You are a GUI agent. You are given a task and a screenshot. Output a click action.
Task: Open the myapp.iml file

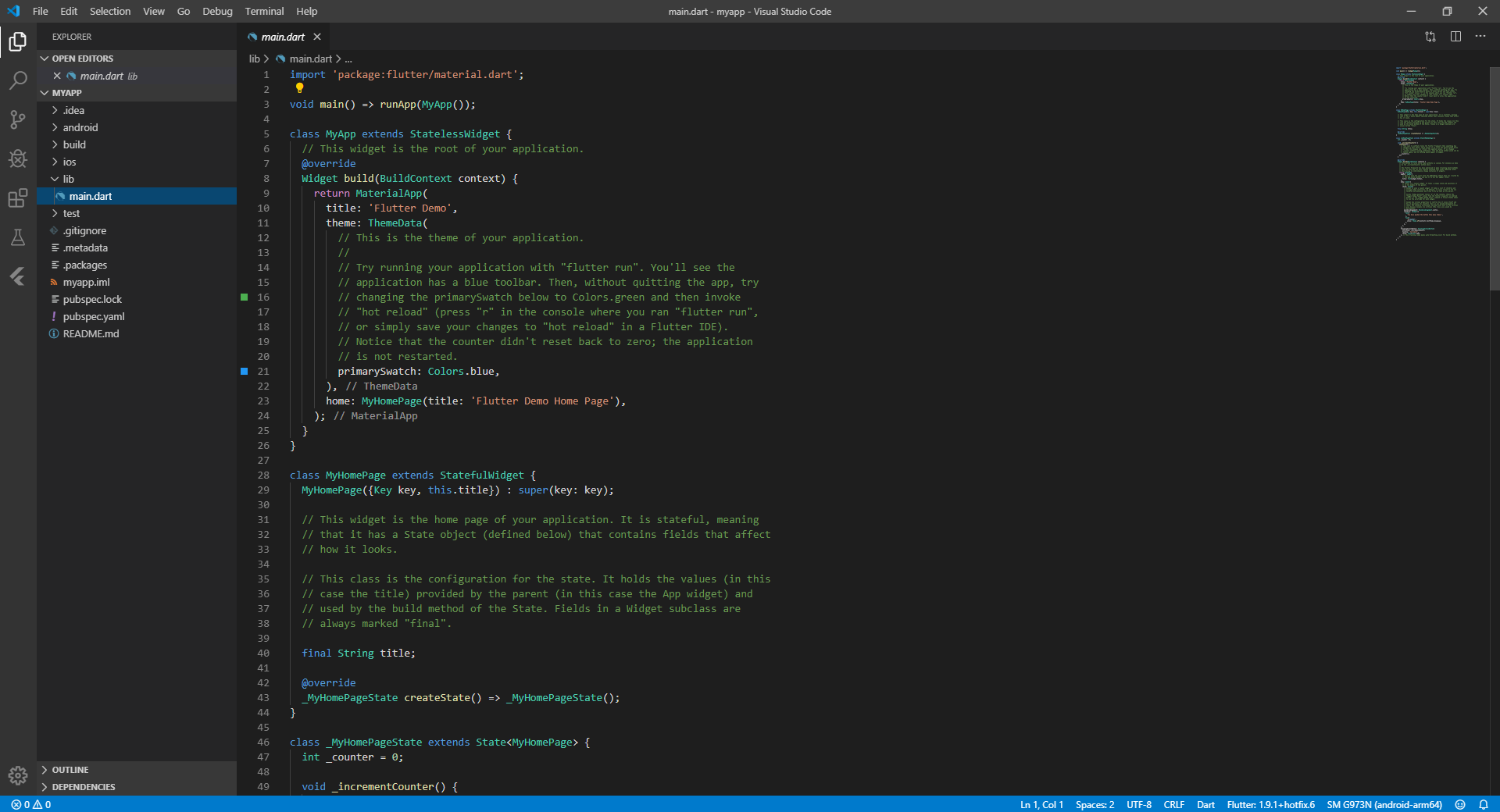click(x=137, y=282)
